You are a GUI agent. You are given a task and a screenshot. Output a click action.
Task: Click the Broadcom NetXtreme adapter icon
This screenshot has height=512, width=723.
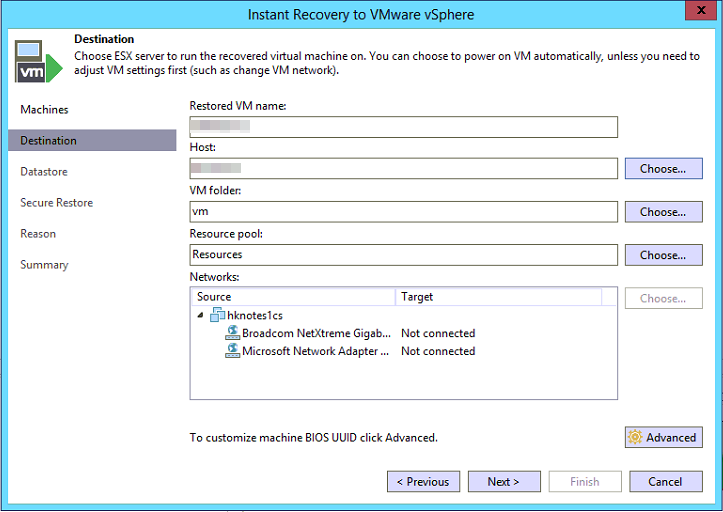233,333
